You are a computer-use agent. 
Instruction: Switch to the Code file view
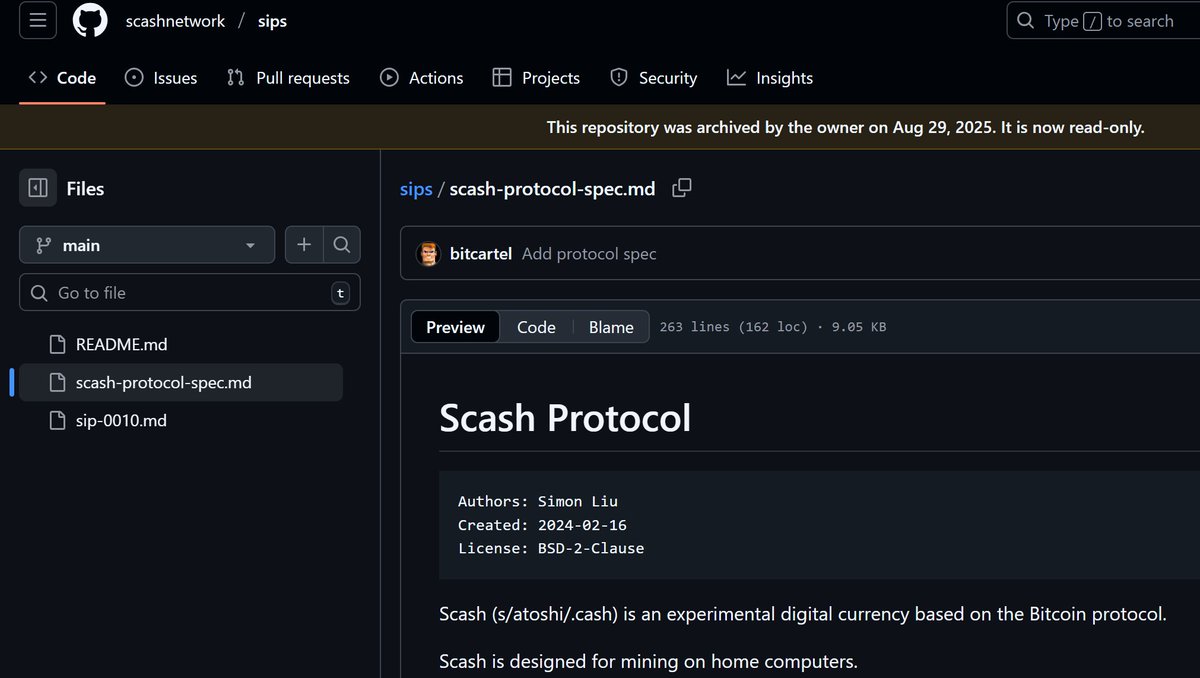(536, 327)
